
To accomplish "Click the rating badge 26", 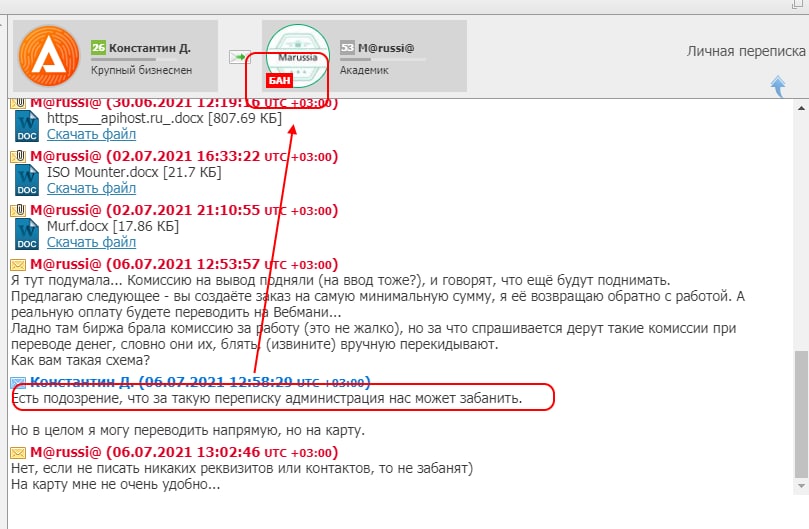I will [x=98, y=48].
